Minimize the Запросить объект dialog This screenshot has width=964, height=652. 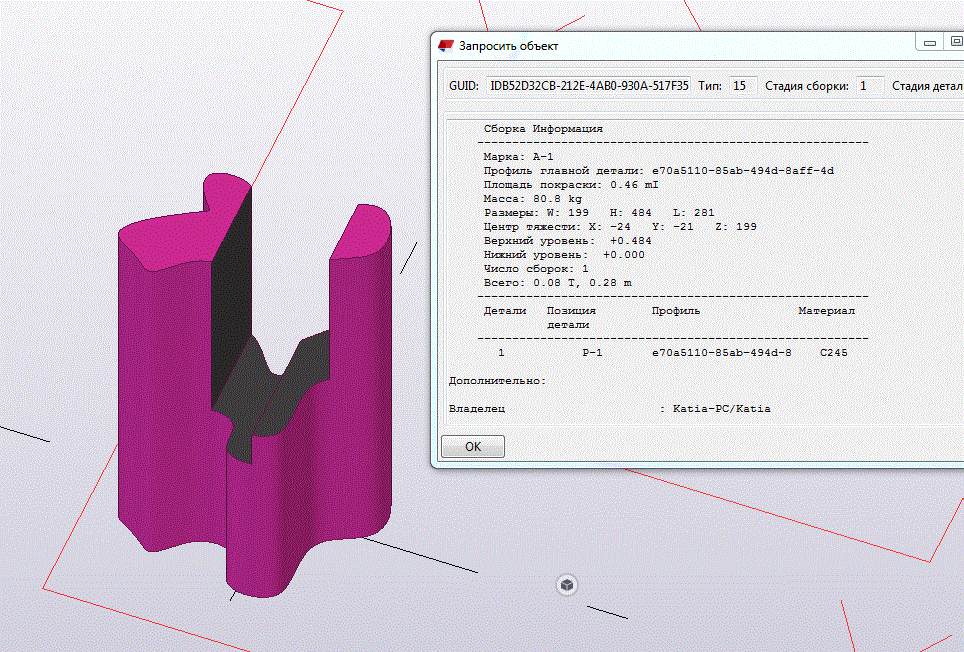[932, 42]
